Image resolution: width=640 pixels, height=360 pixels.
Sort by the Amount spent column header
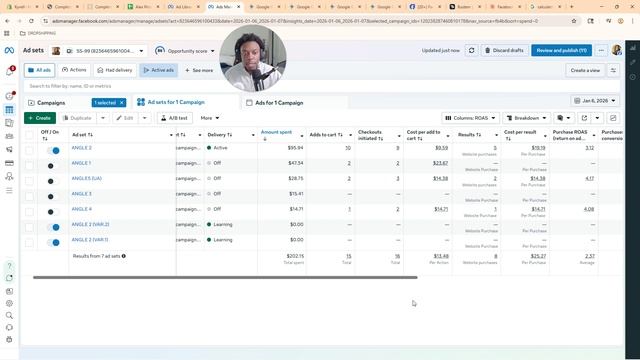point(276,132)
